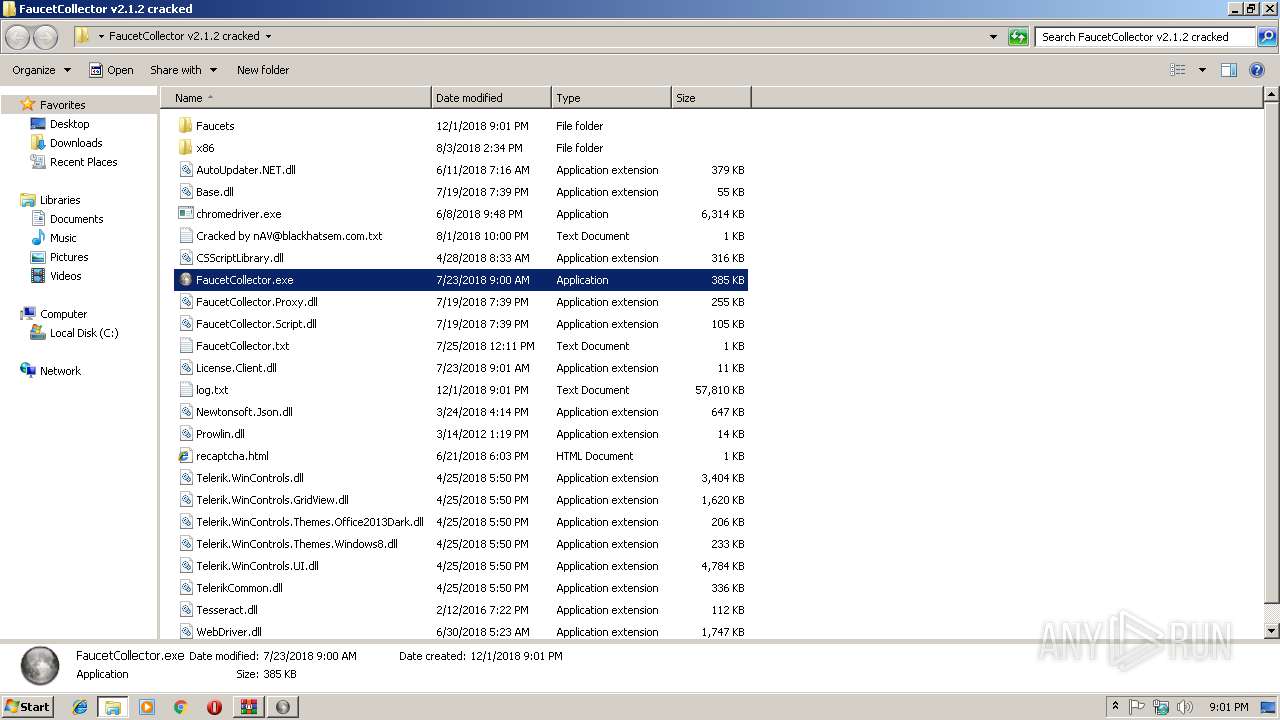Click the New folder button

pos(263,70)
